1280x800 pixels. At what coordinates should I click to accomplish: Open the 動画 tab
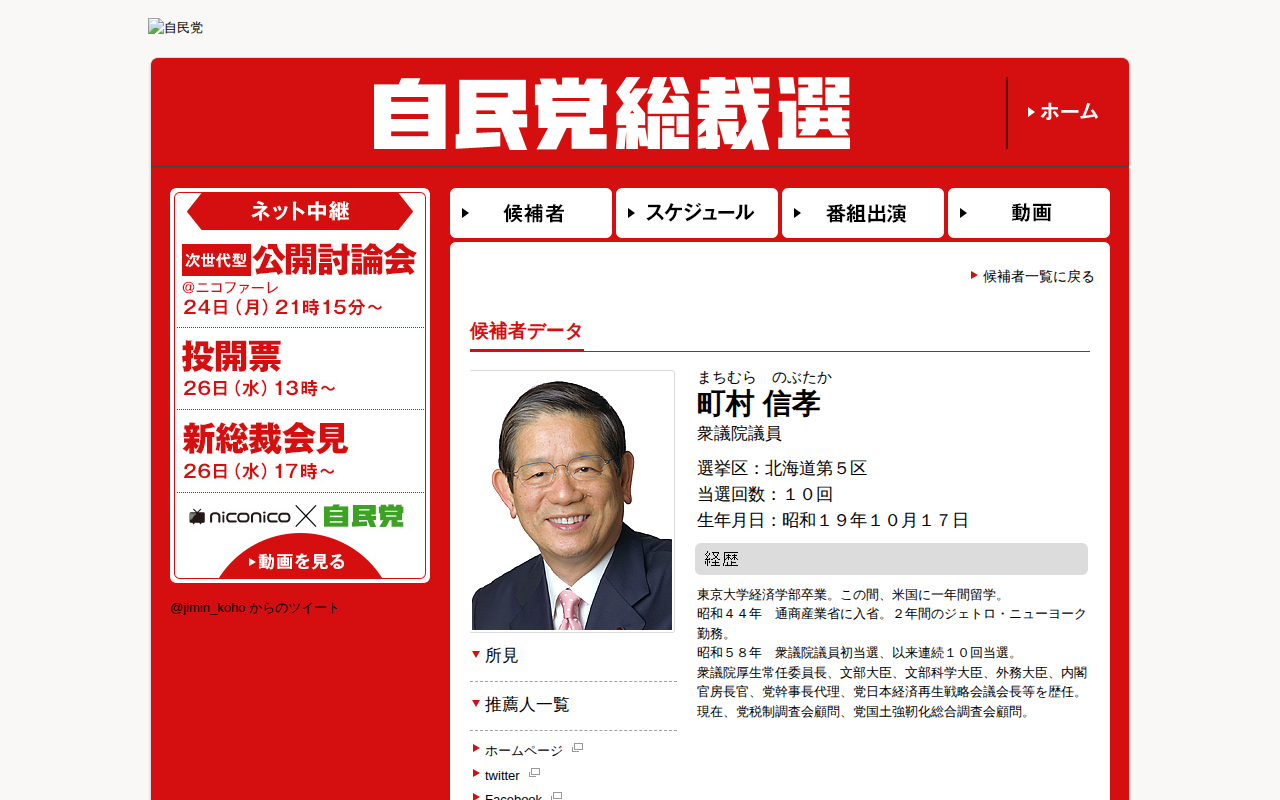click(x=1029, y=213)
